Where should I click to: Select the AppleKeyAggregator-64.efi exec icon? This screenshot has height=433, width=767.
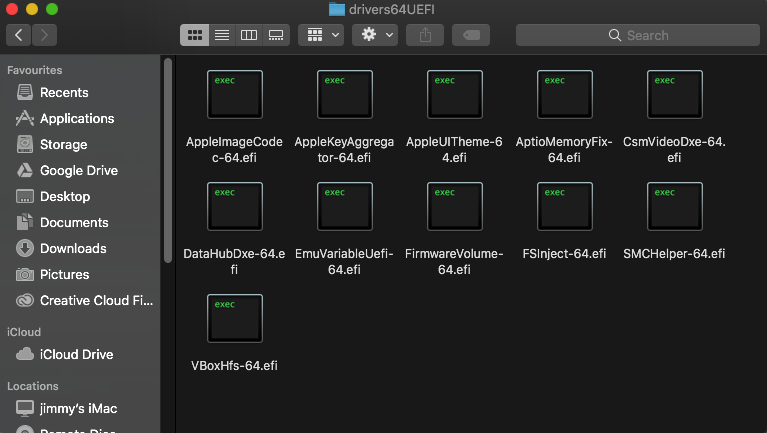pyautogui.click(x=345, y=94)
